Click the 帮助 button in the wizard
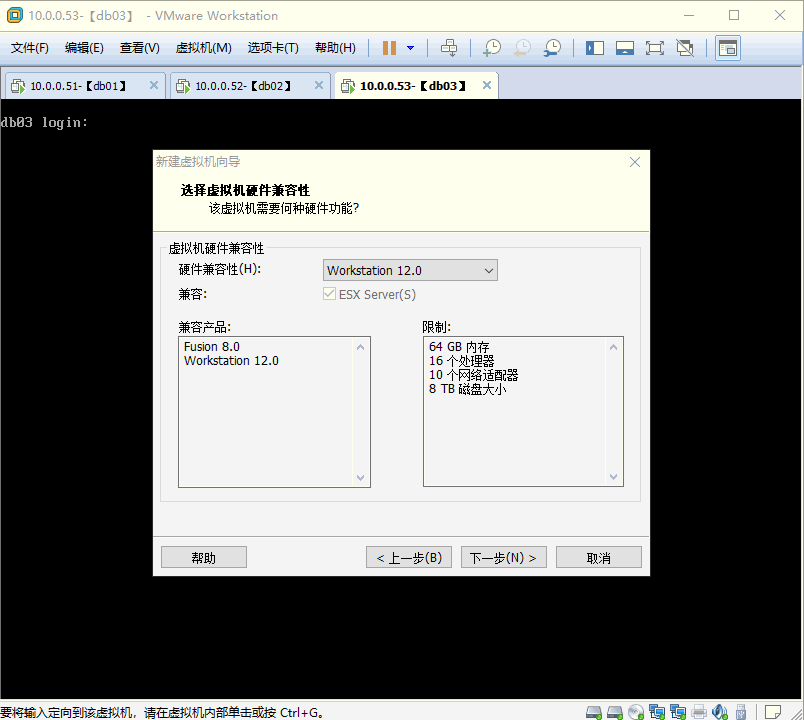Screen dimensions: 804x720 [x=203, y=557]
